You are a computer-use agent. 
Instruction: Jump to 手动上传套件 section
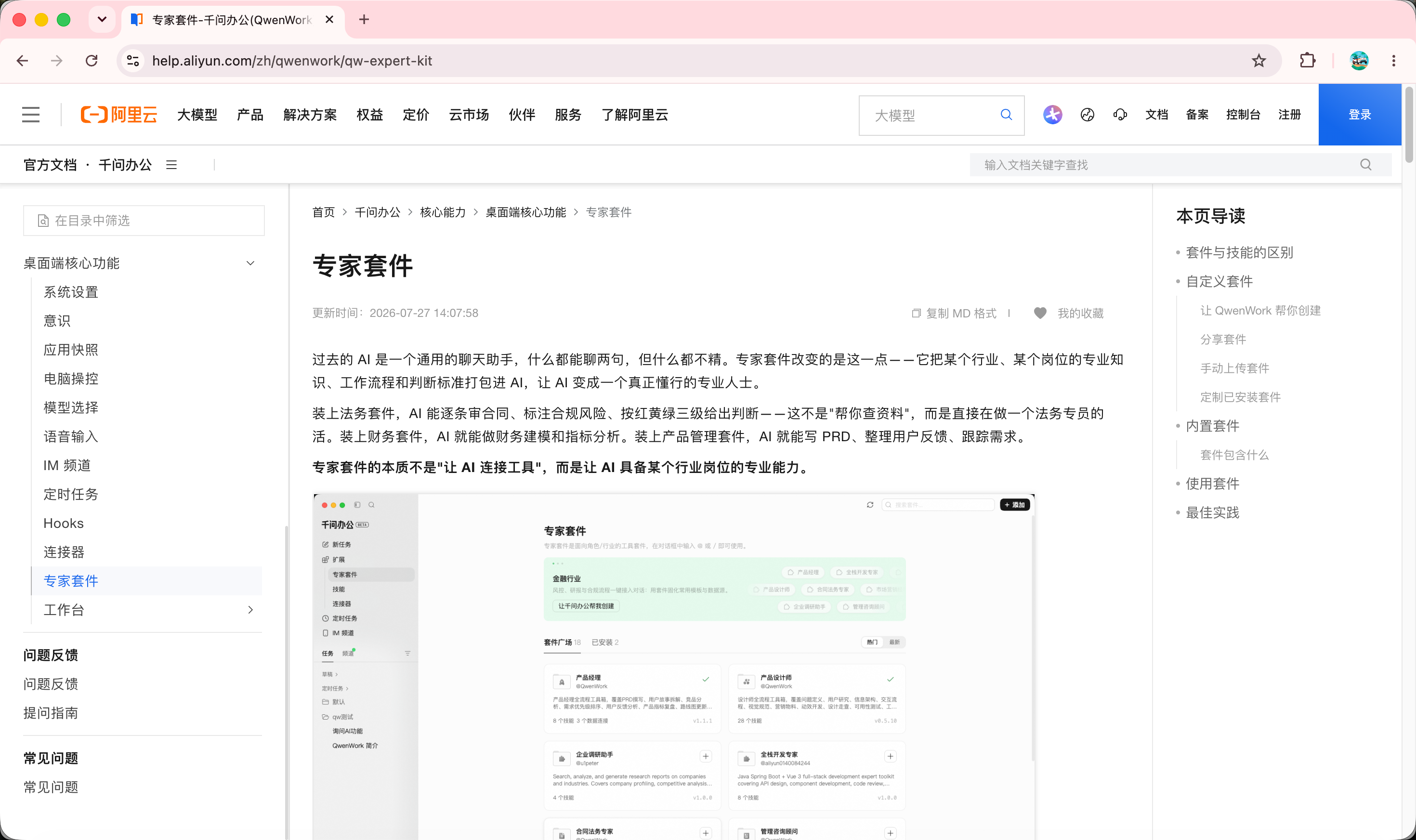pyautogui.click(x=1234, y=368)
